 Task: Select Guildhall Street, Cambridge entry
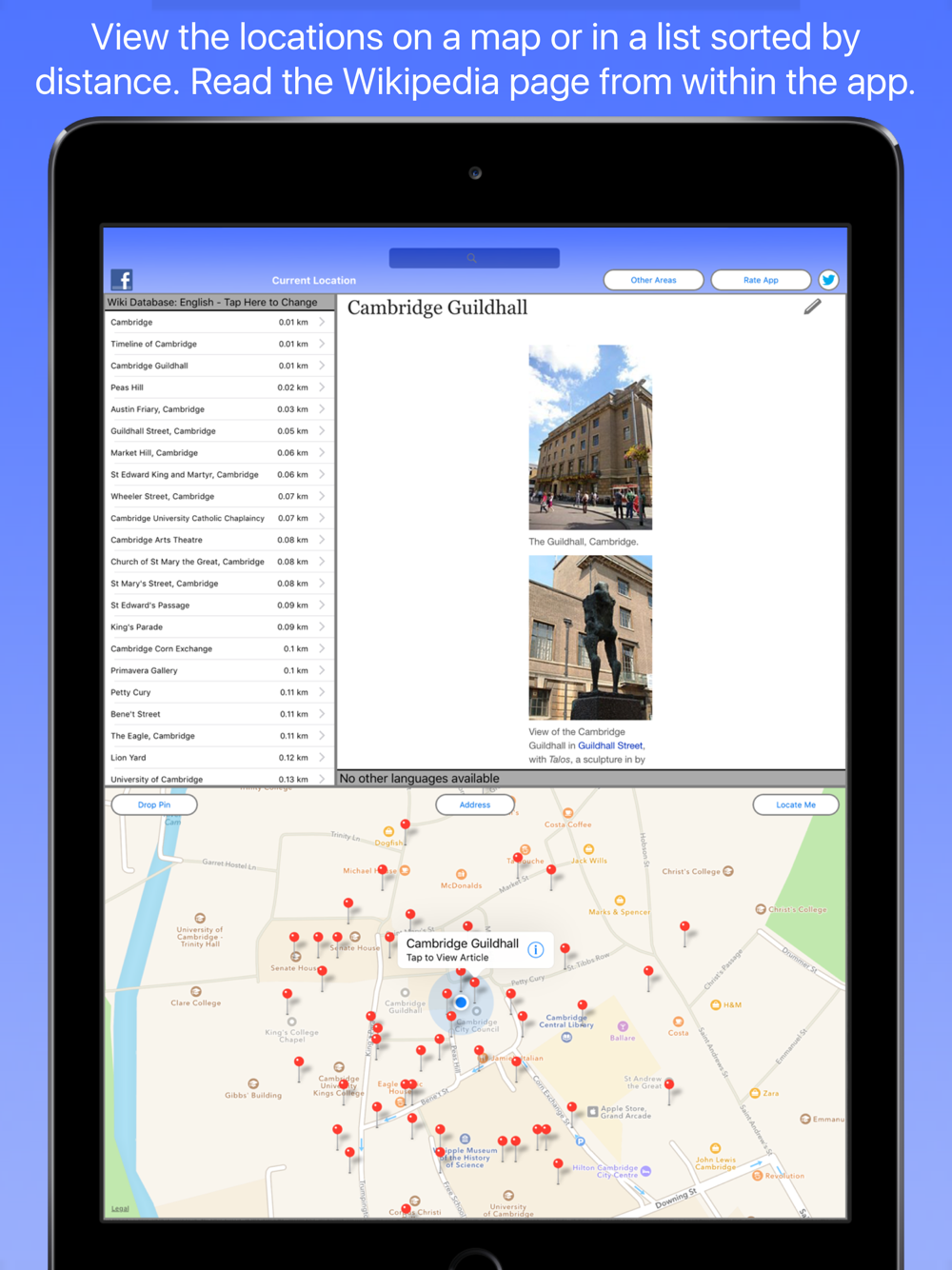tap(219, 431)
